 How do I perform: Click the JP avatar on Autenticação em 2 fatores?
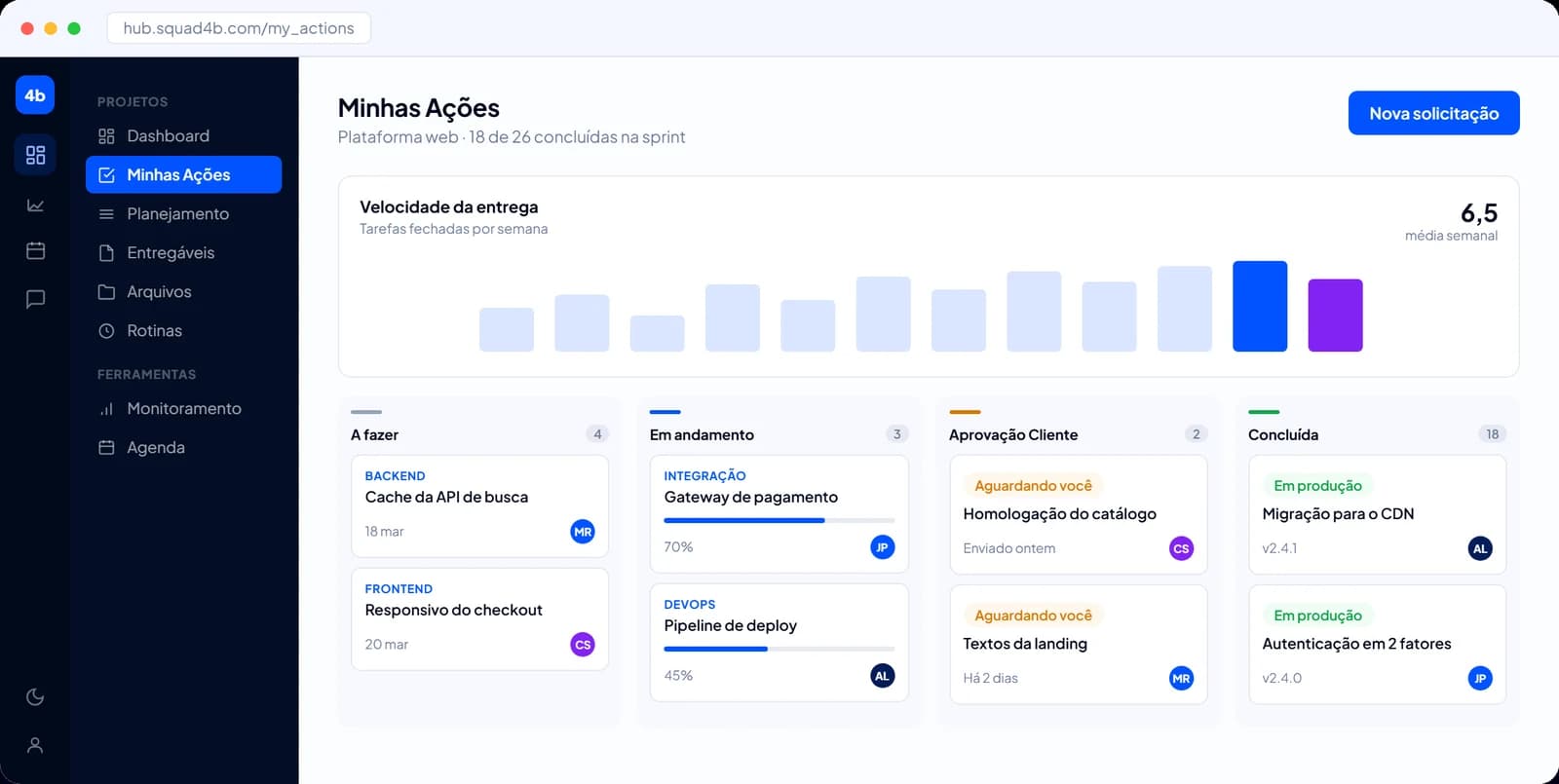pos(1480,679)
